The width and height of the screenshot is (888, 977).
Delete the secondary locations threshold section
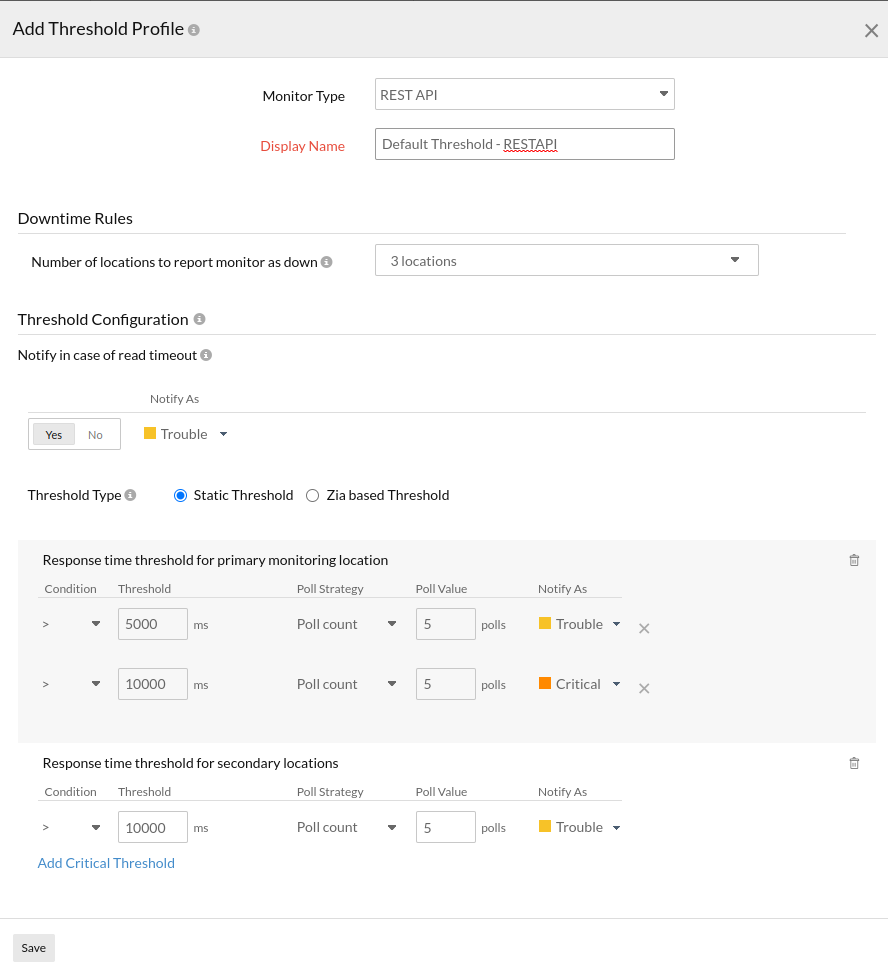[854, 763]
